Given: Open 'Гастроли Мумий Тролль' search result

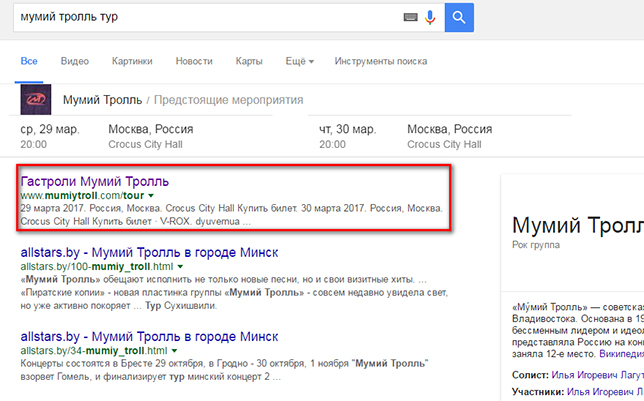Looking at the screenshot, I should pos(94,181).
